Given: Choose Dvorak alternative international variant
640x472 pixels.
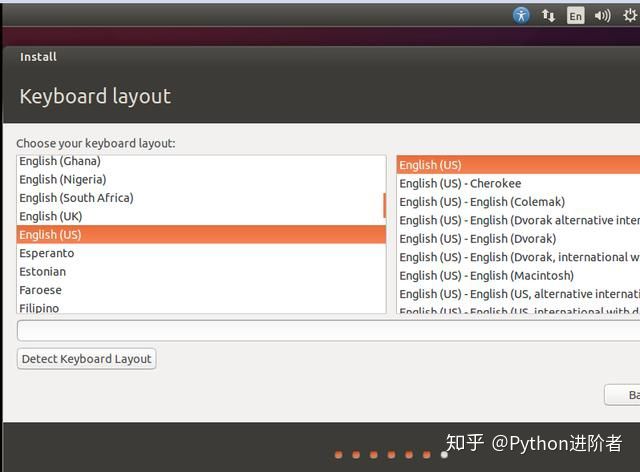Looking at the screenshot, I should point(518,220).
